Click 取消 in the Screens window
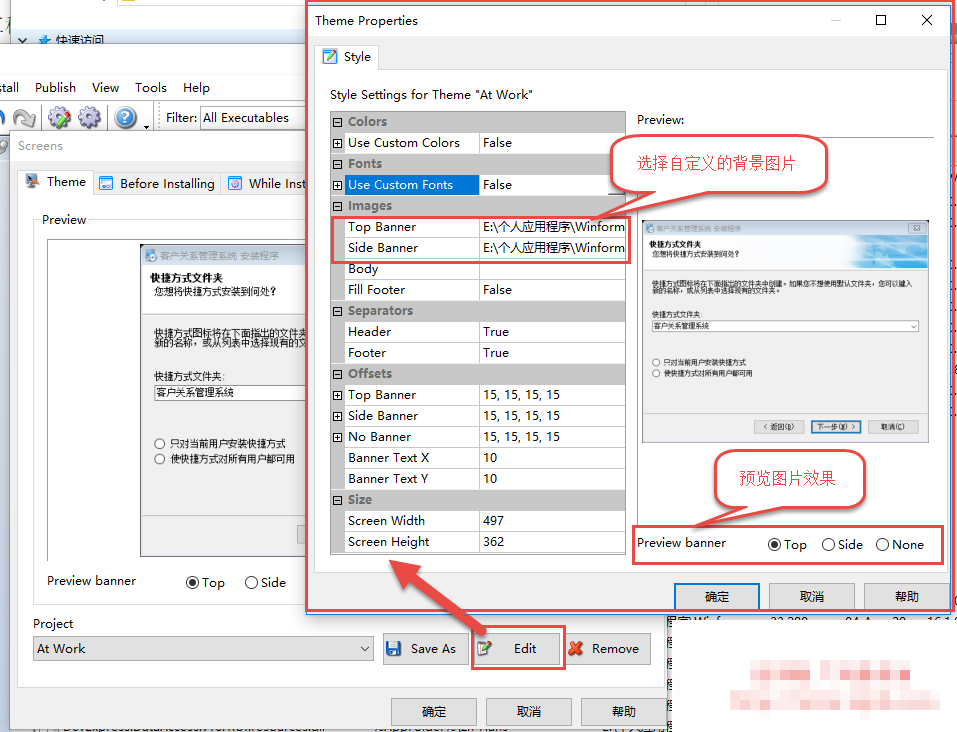 click(x=529, y=712)
